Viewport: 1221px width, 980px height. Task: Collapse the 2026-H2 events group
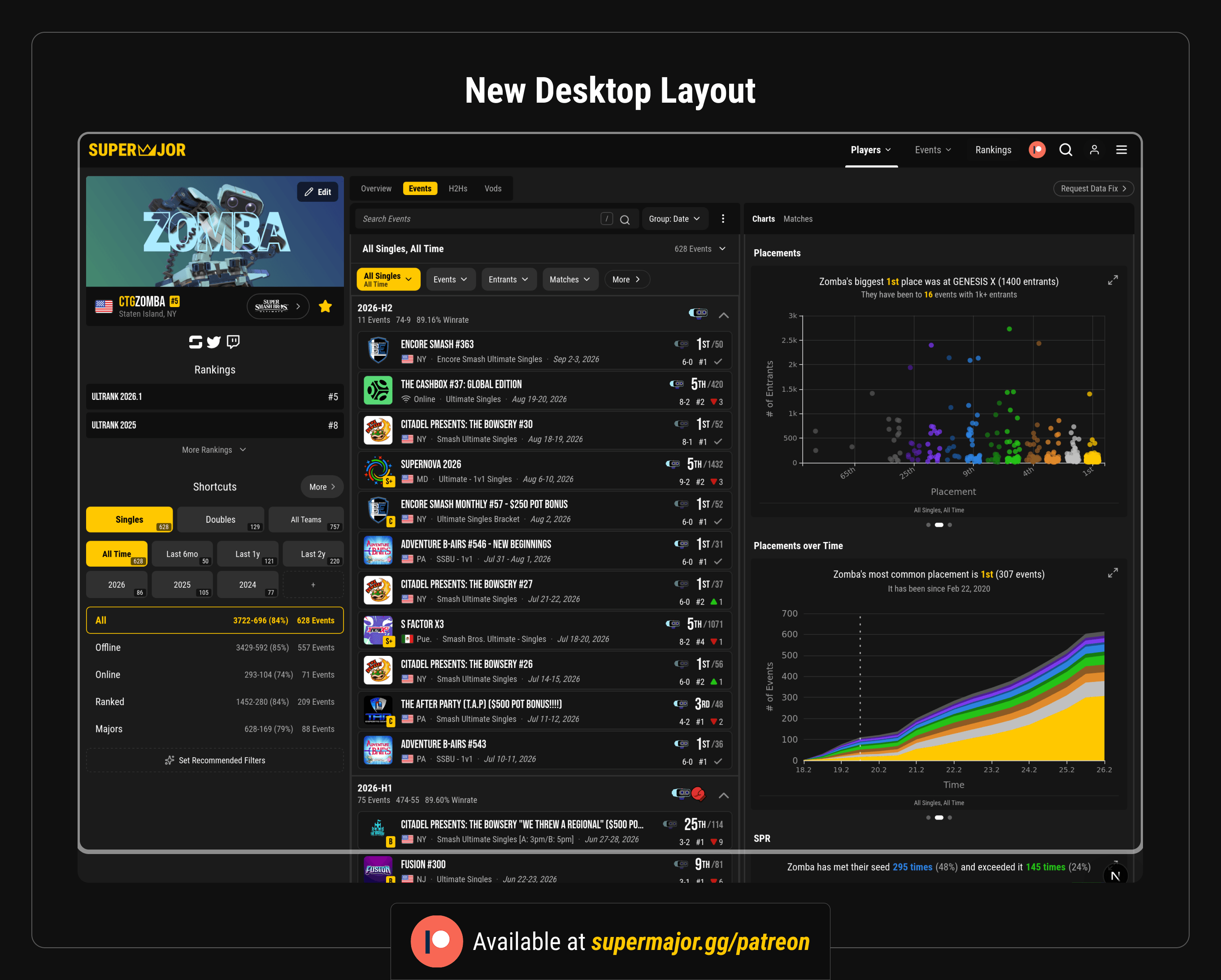point(724,315)
